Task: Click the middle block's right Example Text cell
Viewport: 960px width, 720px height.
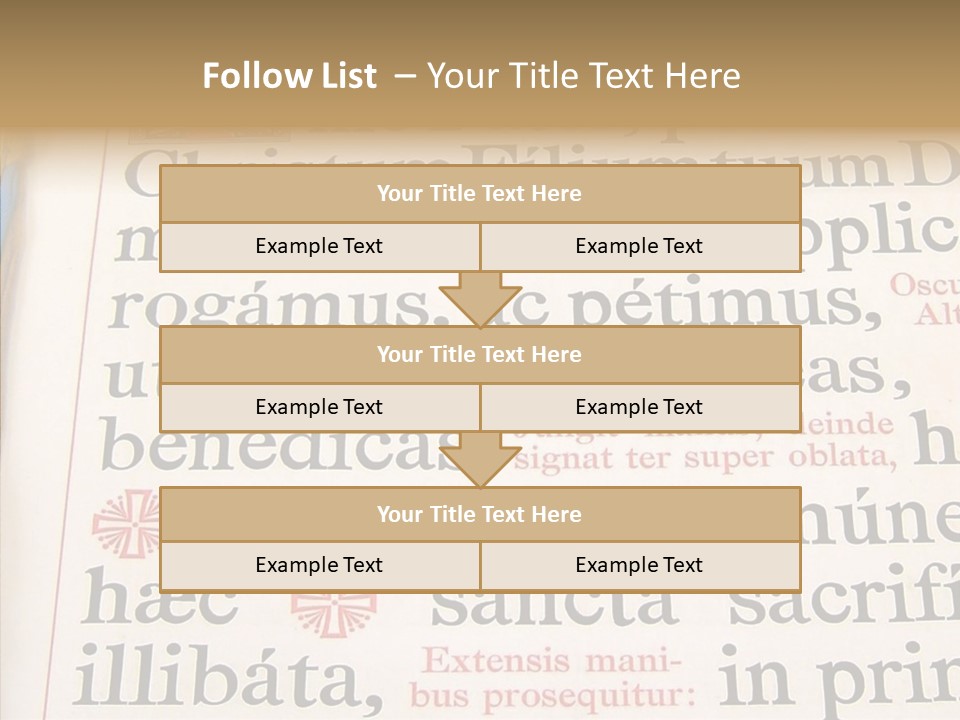Action: coord(640,407)
